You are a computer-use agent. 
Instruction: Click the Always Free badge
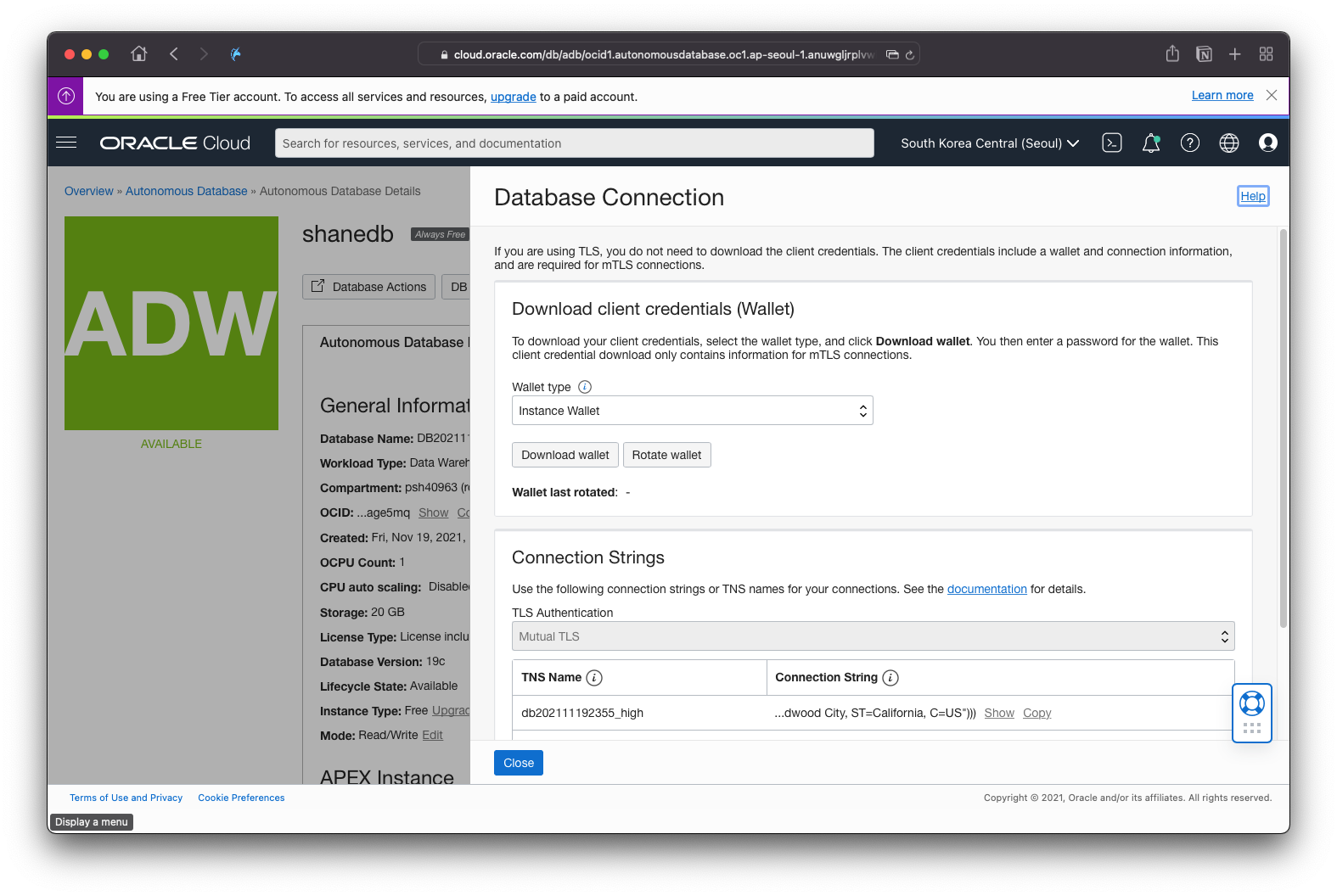coord(440,234)
